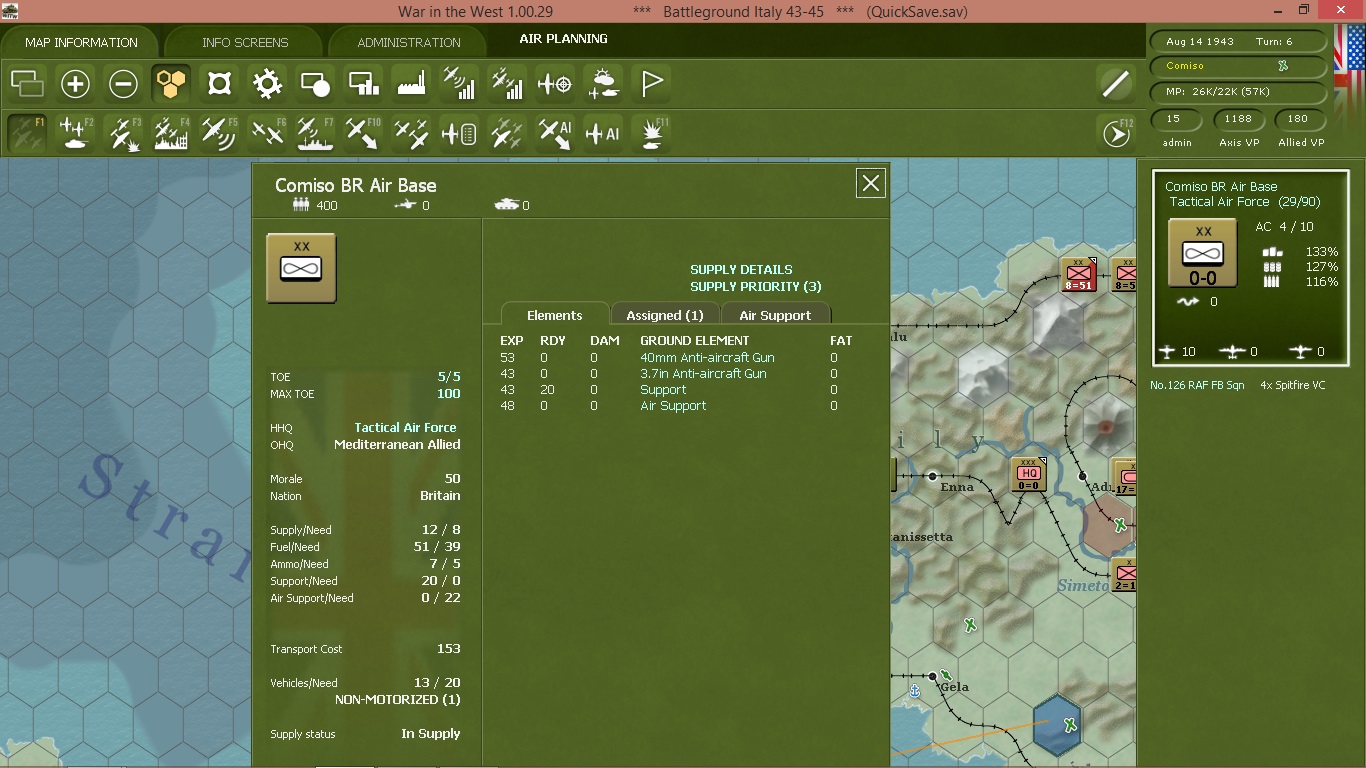1366x768 pixels.
Task: Toggle the F2 ground support air mode
Action: [x=75, y=133]
